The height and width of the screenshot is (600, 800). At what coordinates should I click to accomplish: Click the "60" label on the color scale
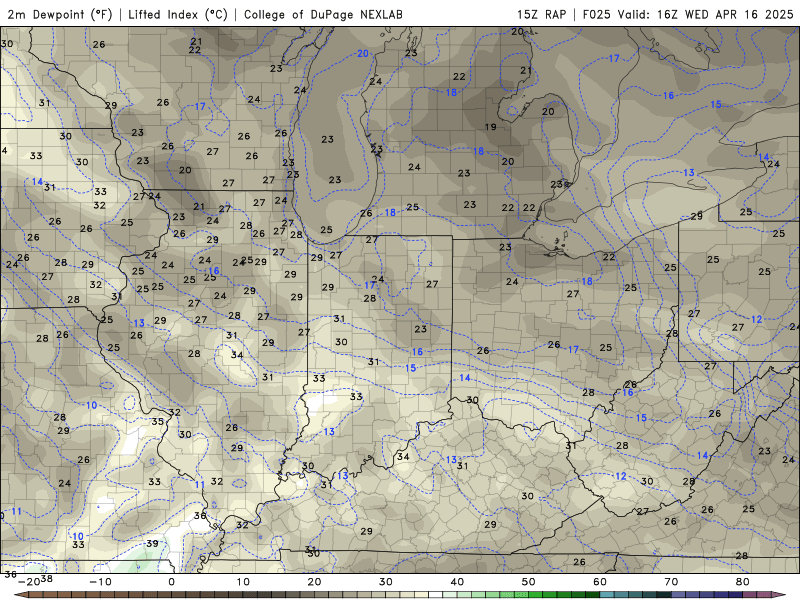click(x=600, y=582)
